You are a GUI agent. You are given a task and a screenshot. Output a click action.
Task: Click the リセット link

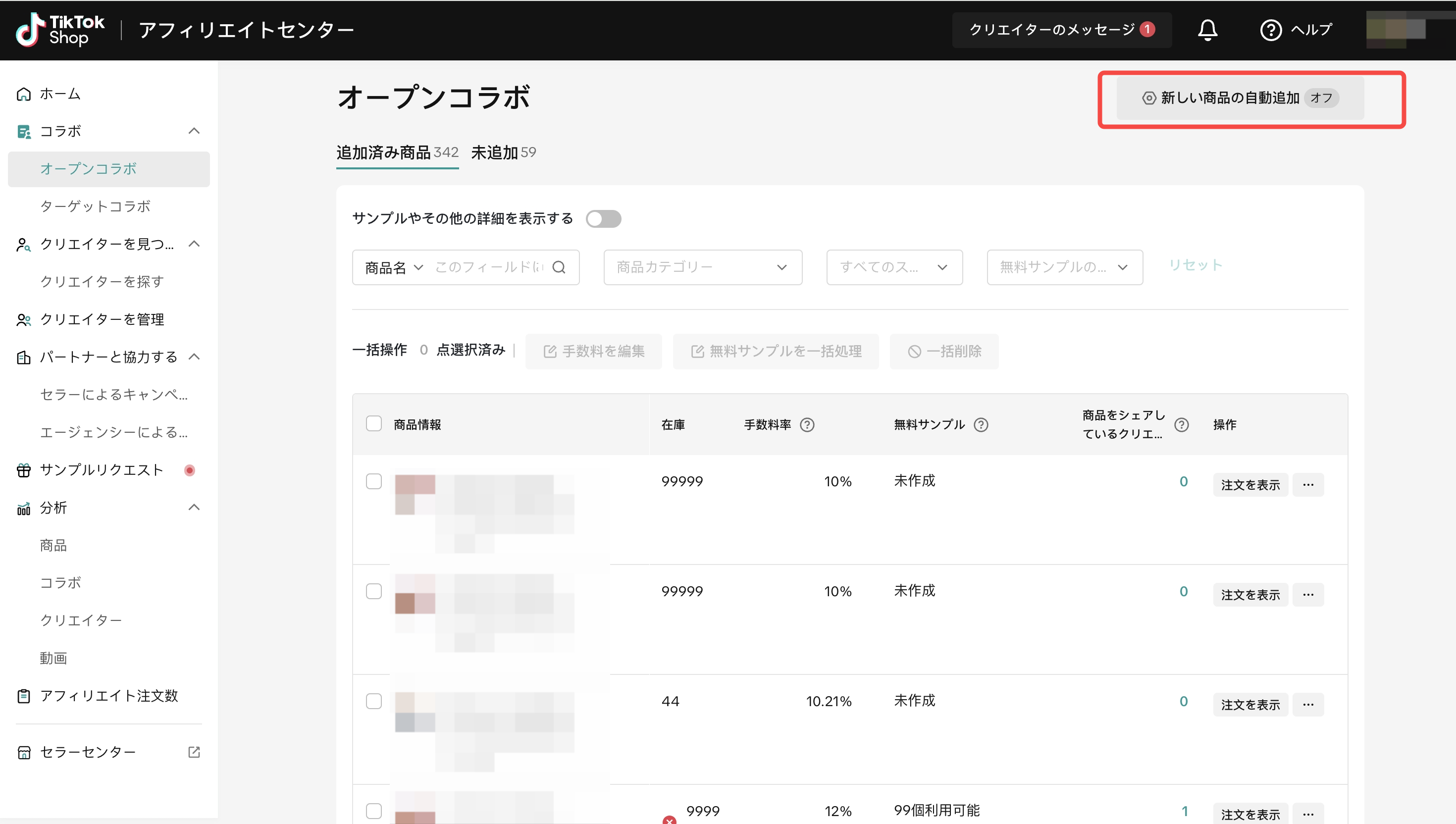[x=1195, y=265]
